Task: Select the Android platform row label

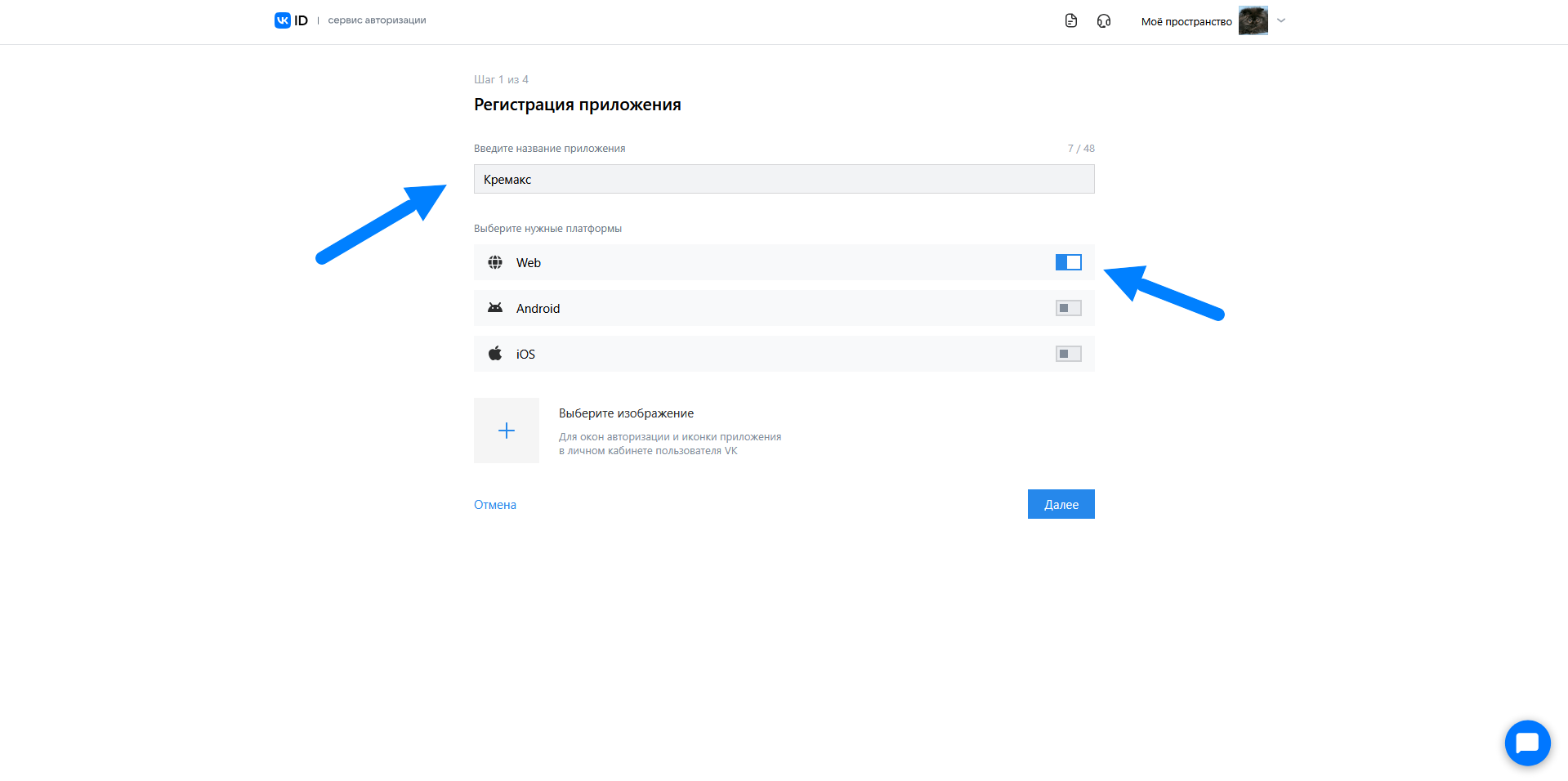Action: tap(538, 309)
